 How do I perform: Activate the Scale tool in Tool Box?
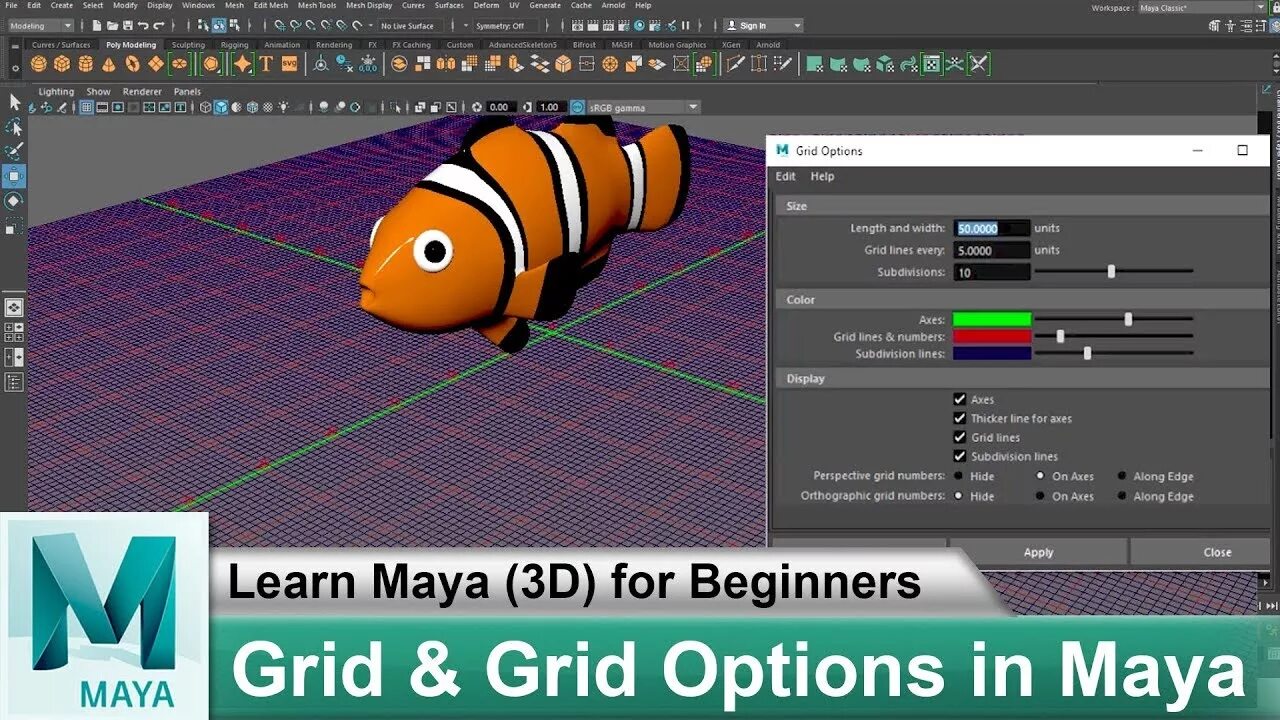[14, 227]
